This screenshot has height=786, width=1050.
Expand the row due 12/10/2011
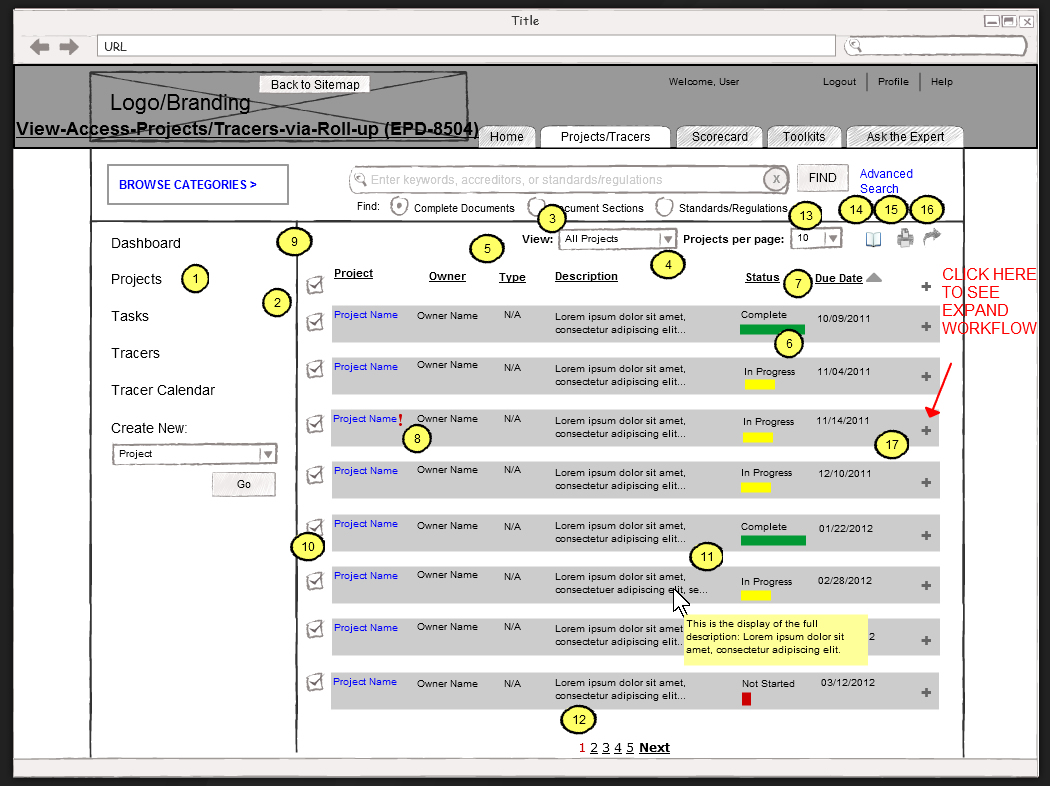(926, 483)
